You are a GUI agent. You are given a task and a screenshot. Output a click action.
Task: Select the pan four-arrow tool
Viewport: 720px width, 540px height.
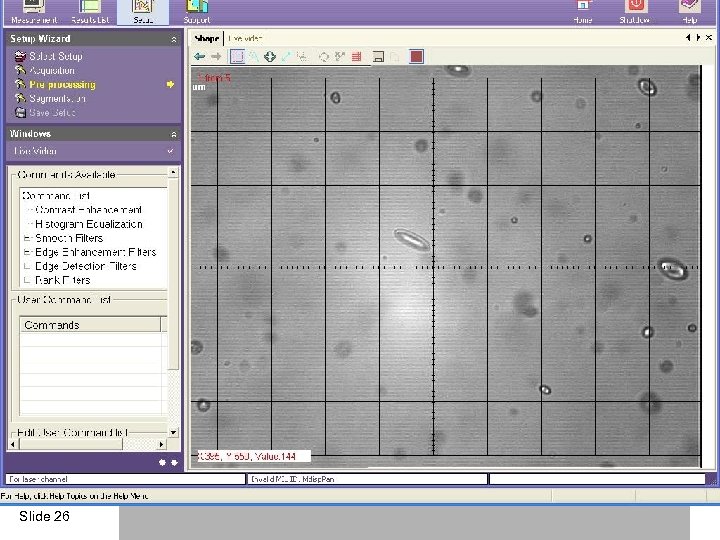[x=270, y=56]
